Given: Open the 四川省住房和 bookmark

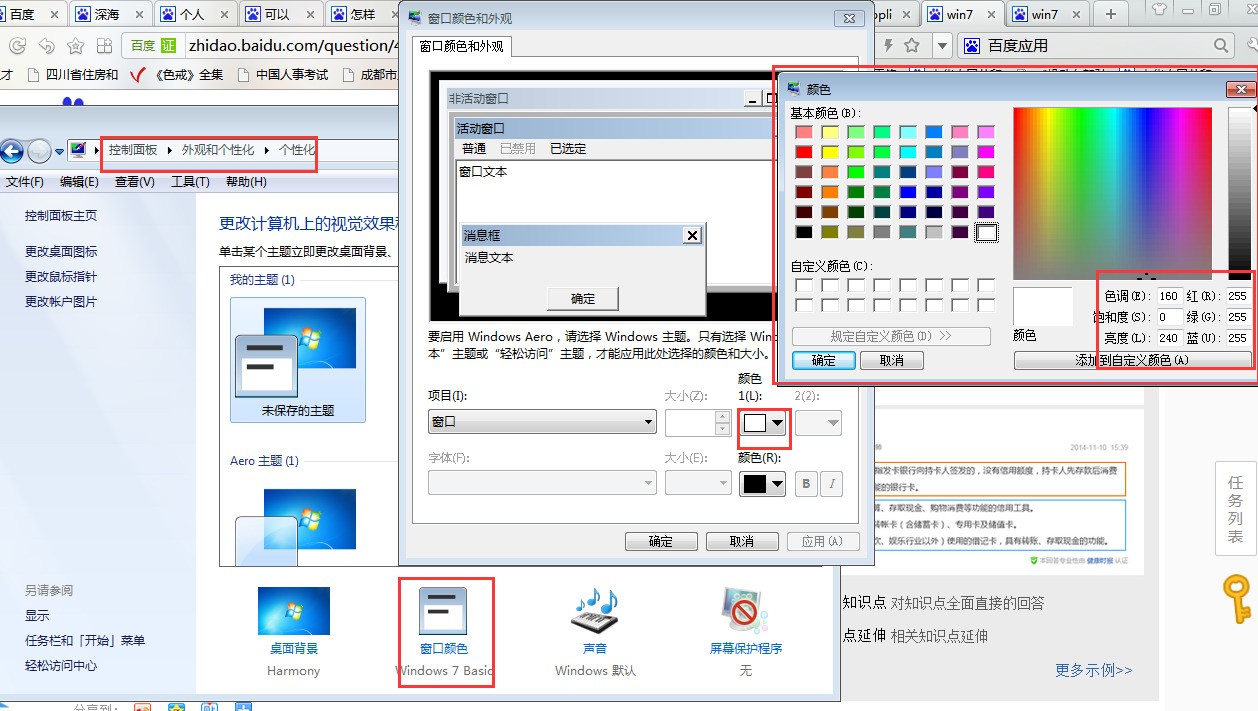Looking at the screenshot, I should (74, 75).
